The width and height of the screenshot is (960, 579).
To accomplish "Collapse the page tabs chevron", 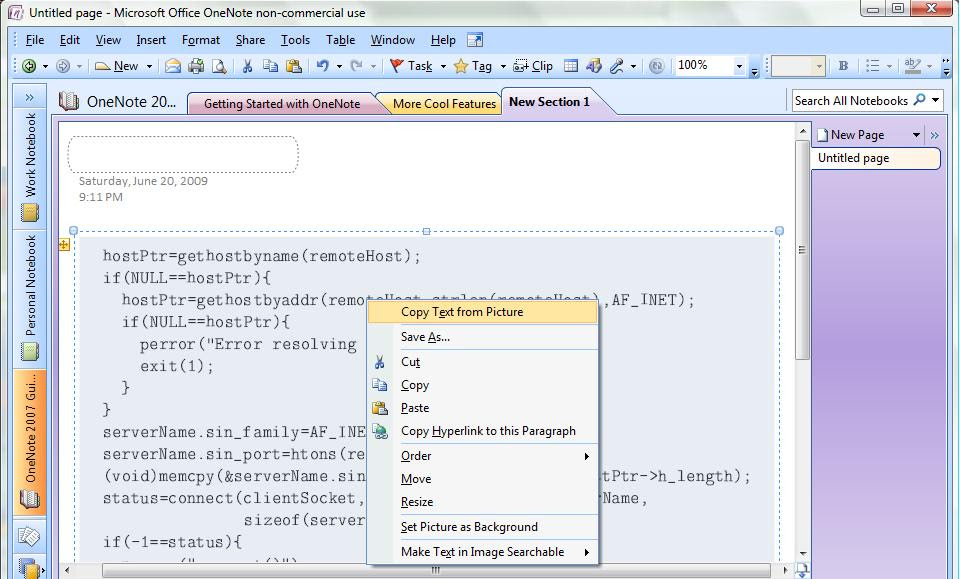I will [x=934, y=135].
